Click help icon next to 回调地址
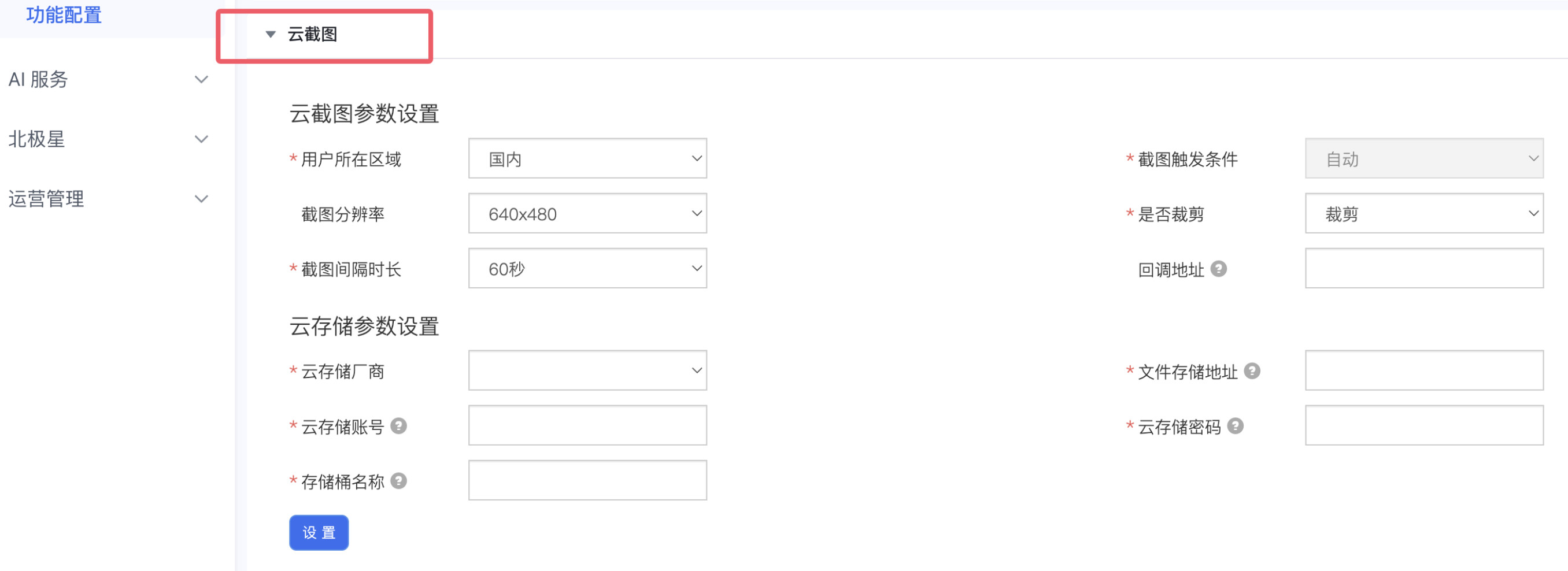1568x571 pixels. coord(1219,269)
